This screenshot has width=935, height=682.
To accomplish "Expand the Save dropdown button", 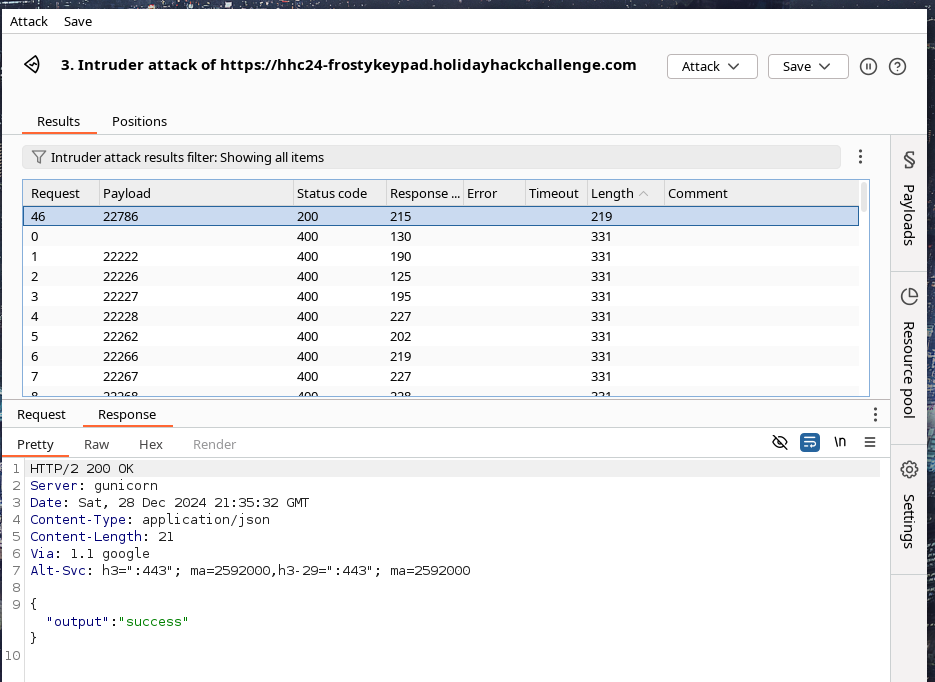I will pyautogui.click(x=808, y=66).
